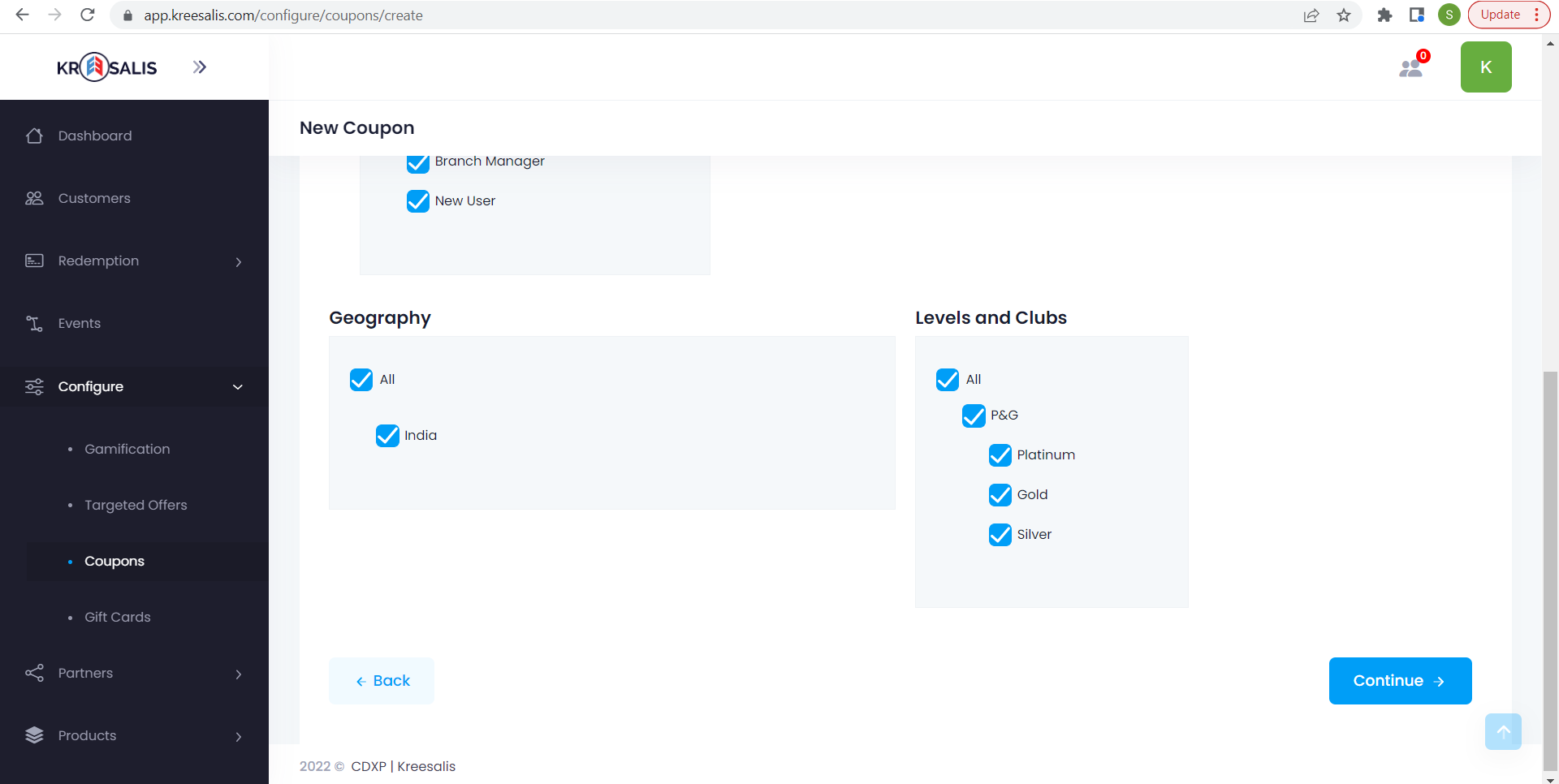Screen dimensions: 1559x784
Task: Select Coupons under Configure
Action: (x=114, y=561)
